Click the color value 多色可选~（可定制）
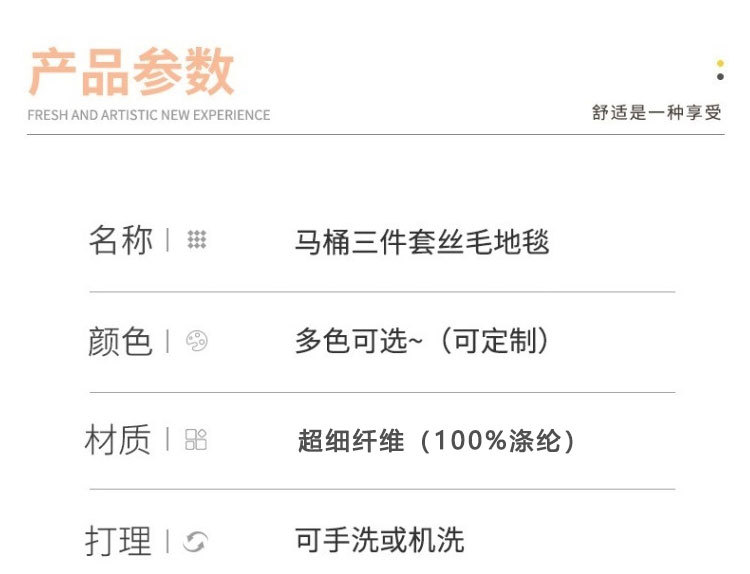Image resolution: width=750 pixels, height=574 pixels. (422, 341)
